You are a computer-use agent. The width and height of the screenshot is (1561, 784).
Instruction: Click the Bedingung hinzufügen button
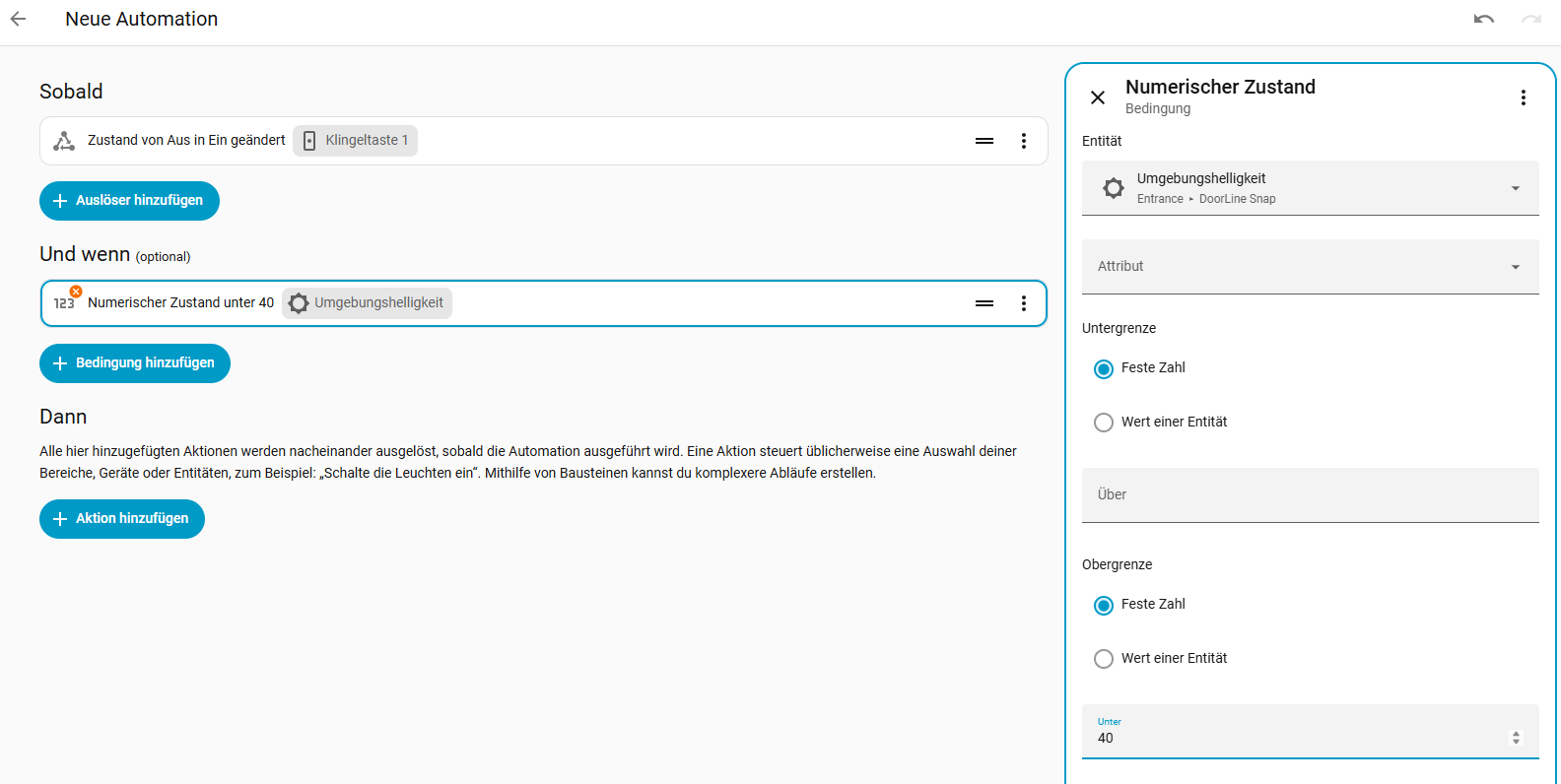pos(135,363)
